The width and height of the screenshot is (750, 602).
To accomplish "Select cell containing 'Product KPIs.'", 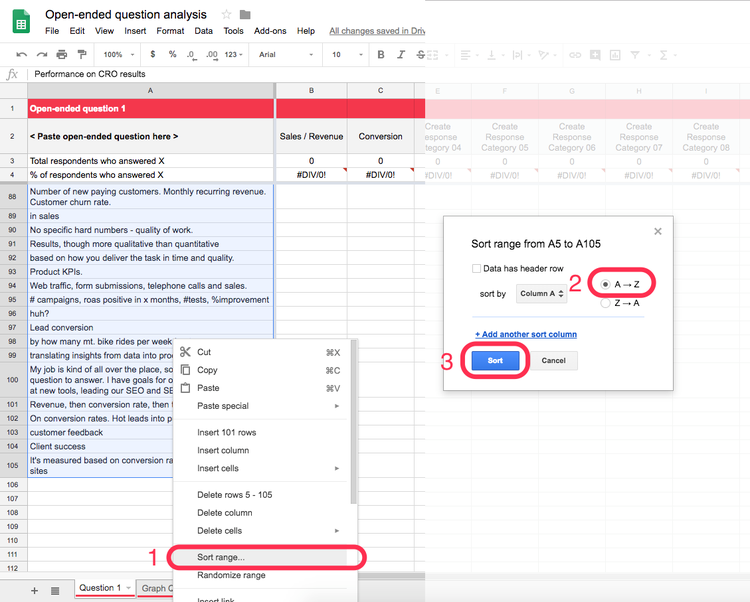I will click(150, 272).
